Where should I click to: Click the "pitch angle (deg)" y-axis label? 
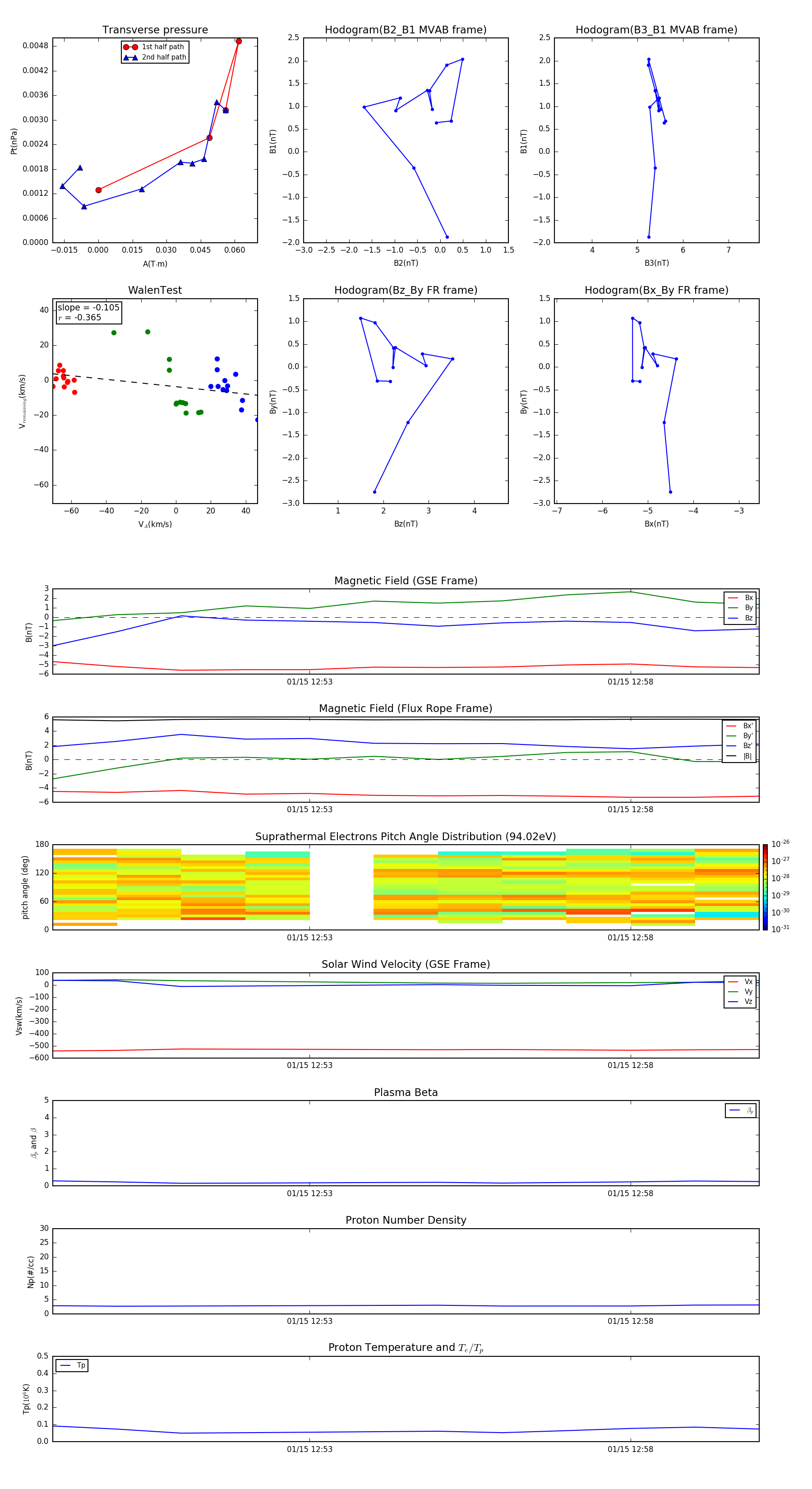tap(25, 887)
